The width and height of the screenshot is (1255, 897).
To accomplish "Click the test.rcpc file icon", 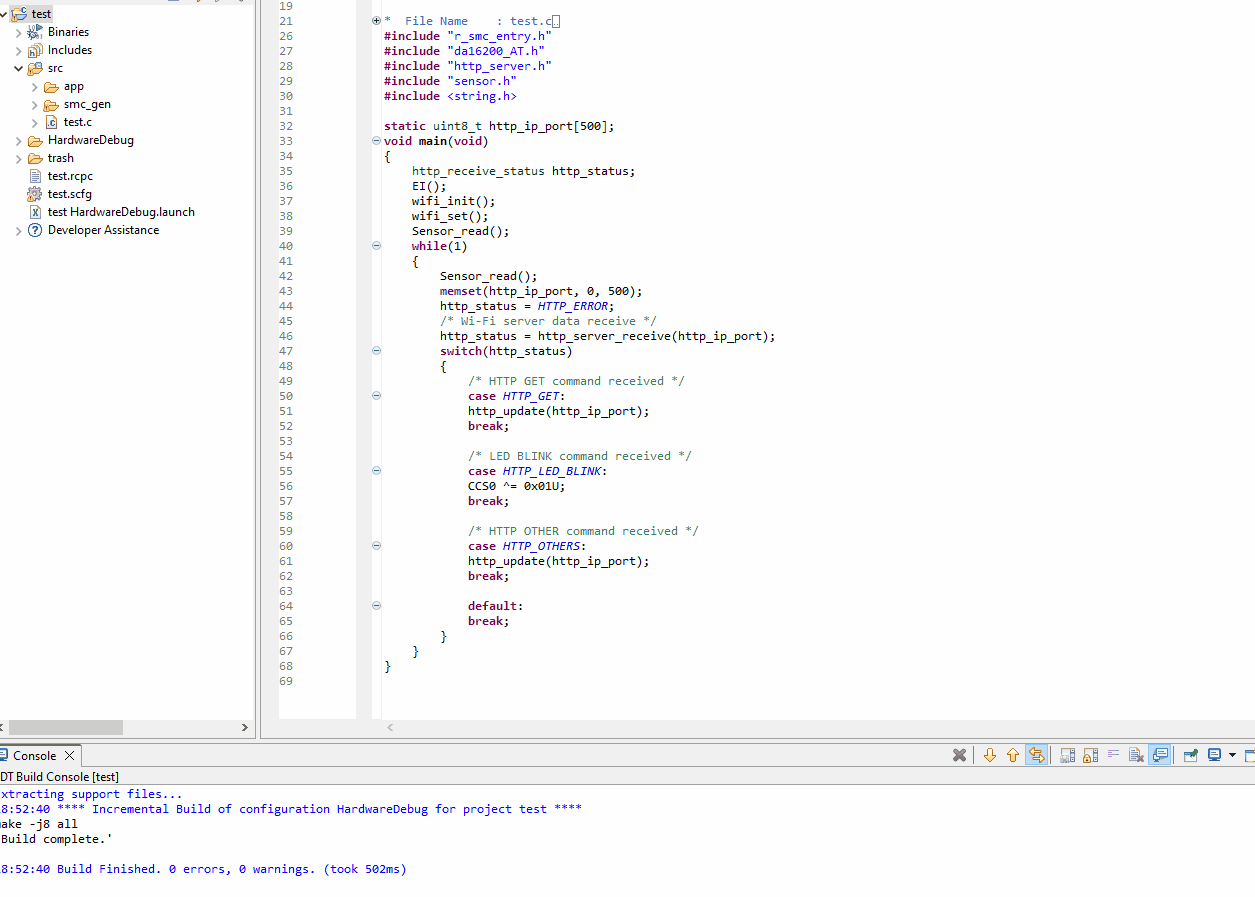I will 35,176.
